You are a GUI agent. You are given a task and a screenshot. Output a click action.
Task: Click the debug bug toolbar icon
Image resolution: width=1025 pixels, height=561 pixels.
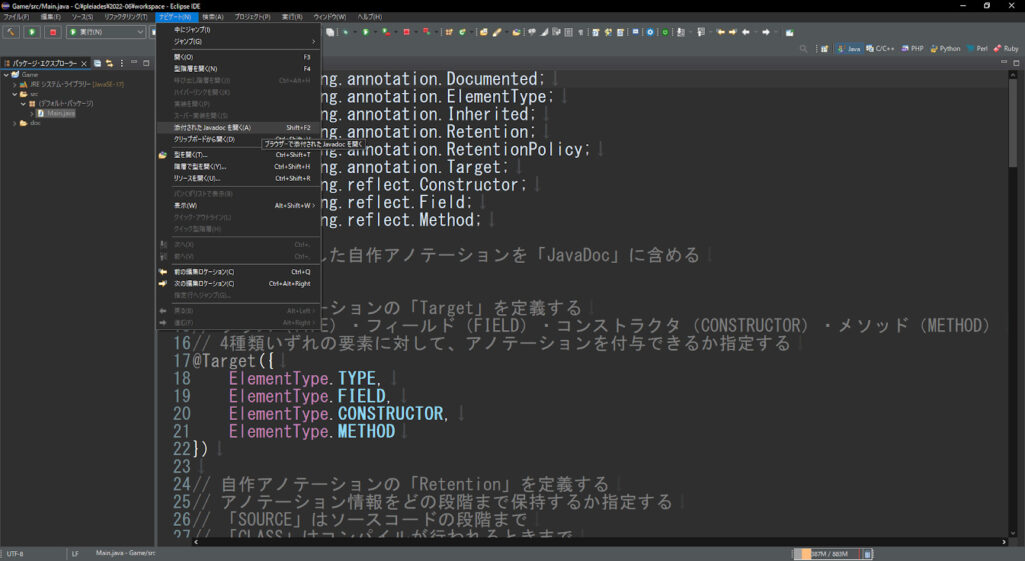pos(346,31)
